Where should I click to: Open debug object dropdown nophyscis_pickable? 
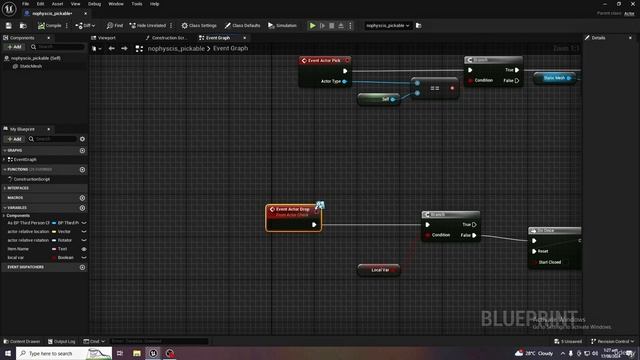pos(387,26)
